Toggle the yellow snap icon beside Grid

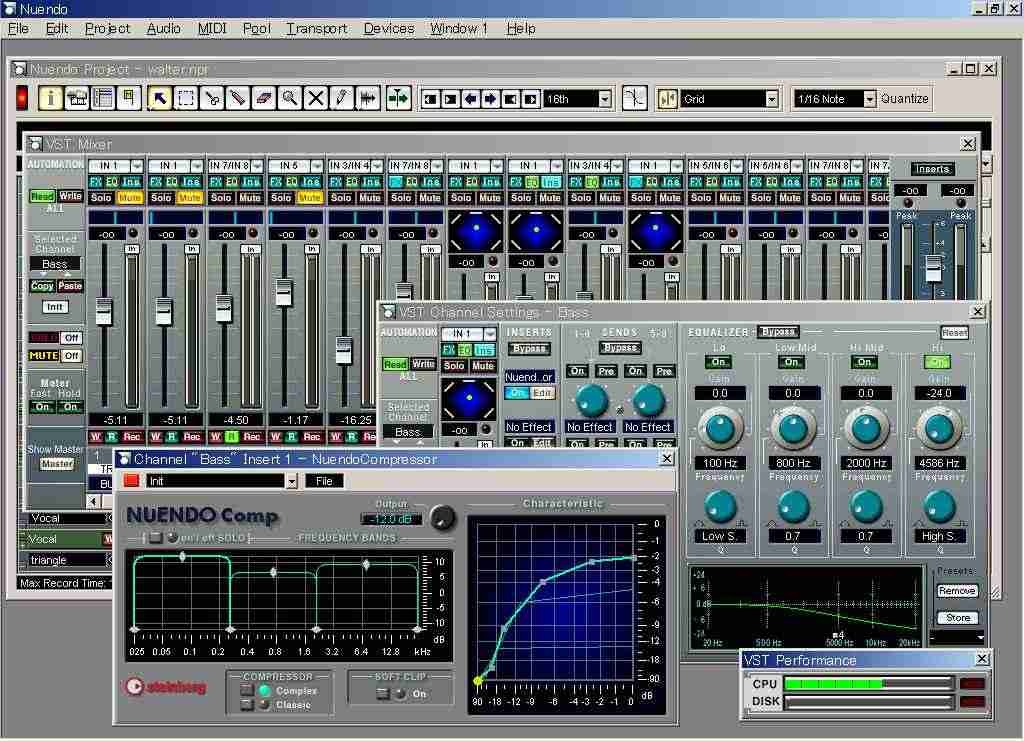pyautogui.click(x=667, y=99)
